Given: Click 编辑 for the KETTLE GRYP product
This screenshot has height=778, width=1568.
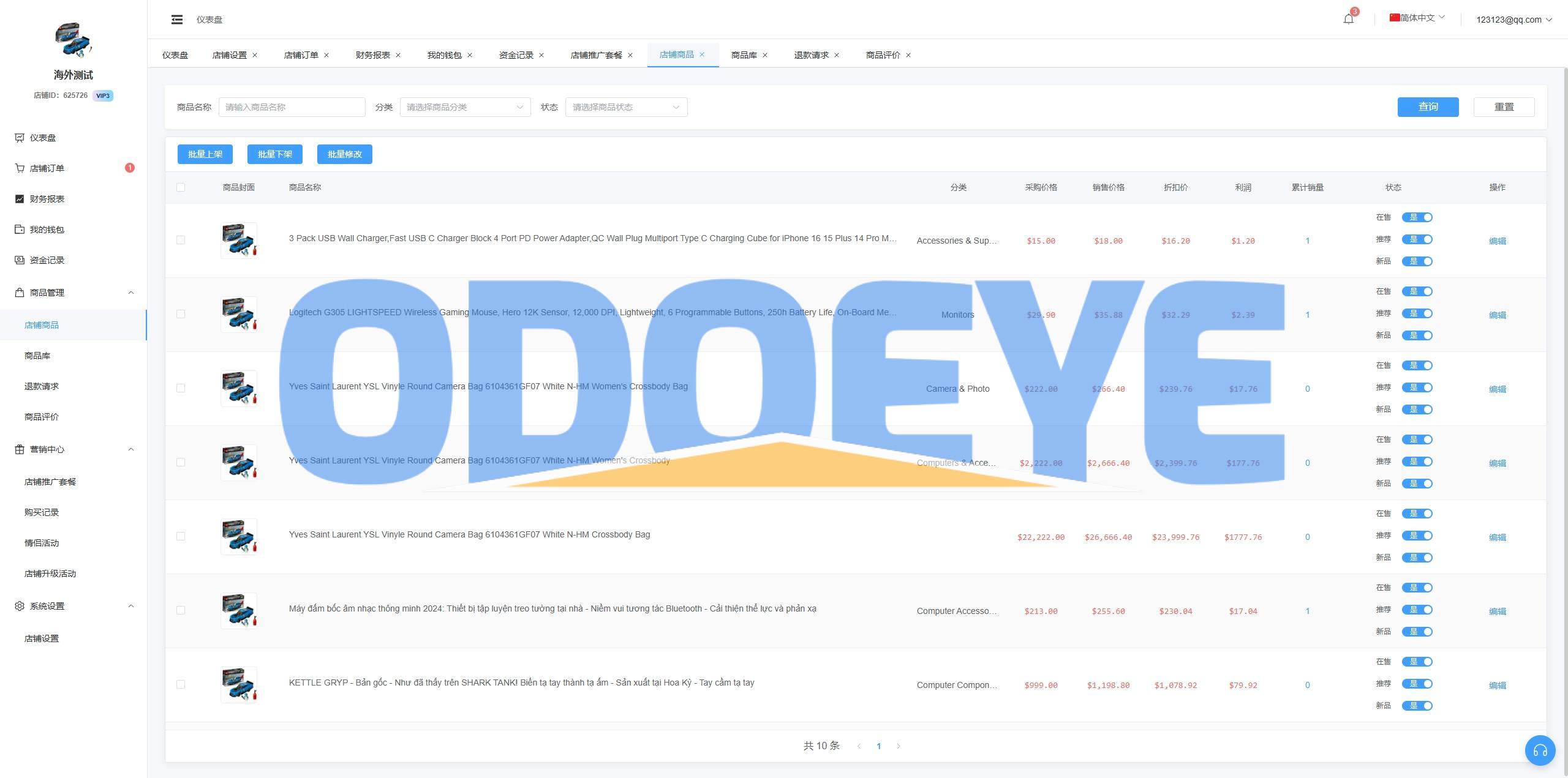Looking at the screenshot, I should (x=1497, y=686).
